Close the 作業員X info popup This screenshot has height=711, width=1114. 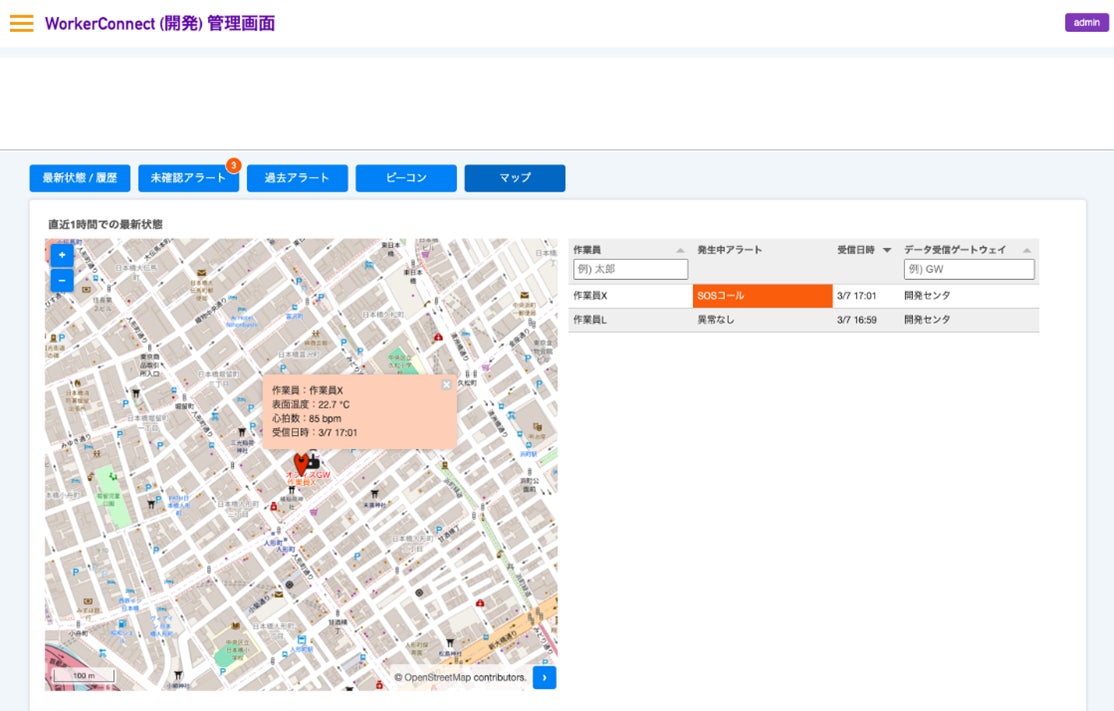(x=446, y=384)
